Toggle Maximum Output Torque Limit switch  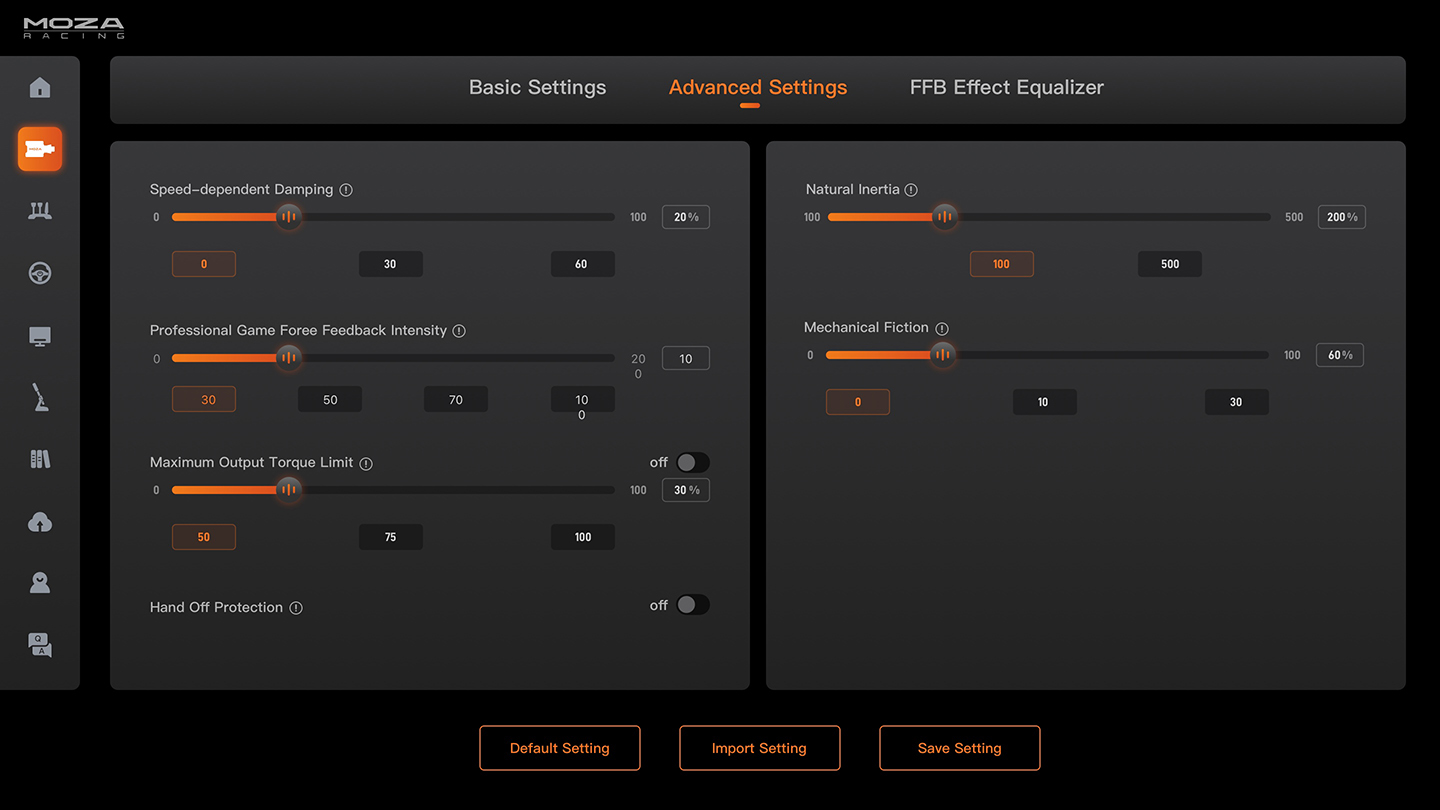[692, 462]
